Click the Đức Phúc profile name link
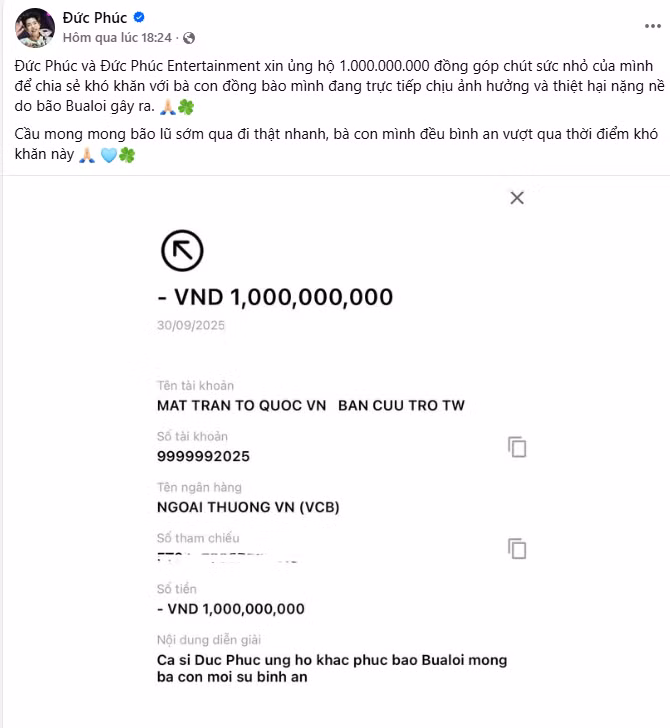The image size is (670, 728). pos(95,18)
